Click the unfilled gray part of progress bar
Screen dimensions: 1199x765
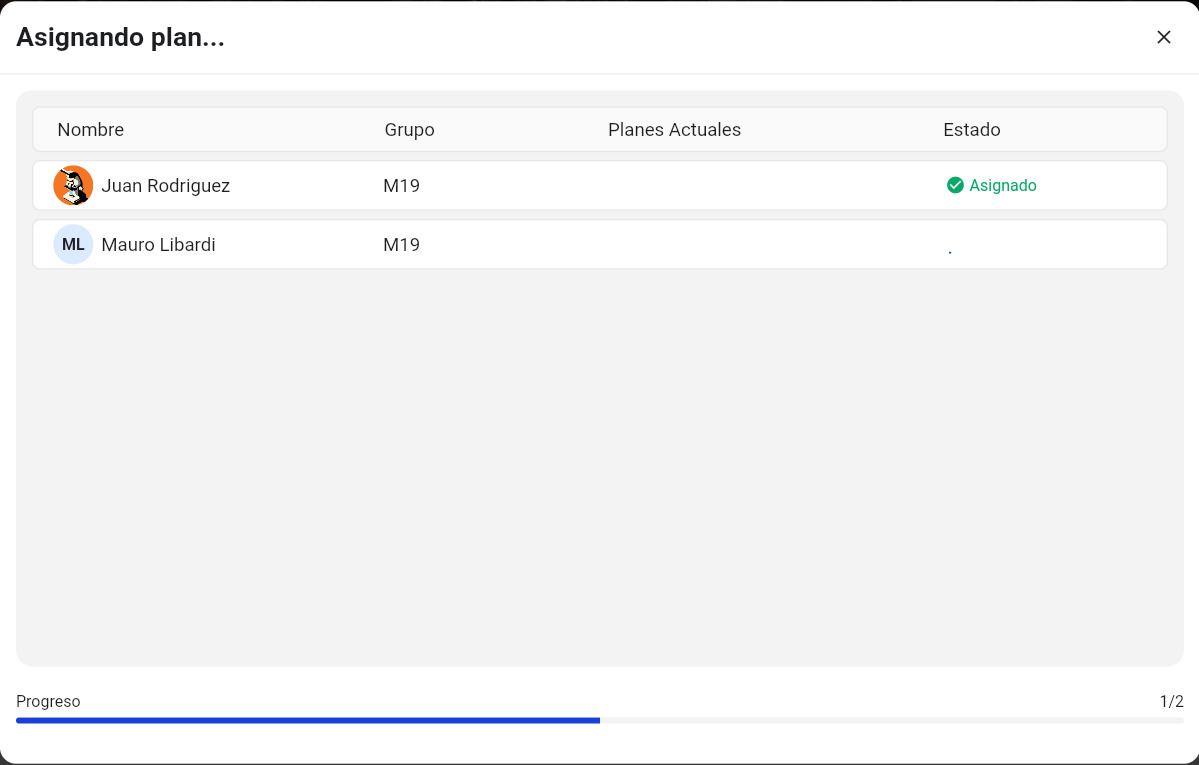point(890,720)
